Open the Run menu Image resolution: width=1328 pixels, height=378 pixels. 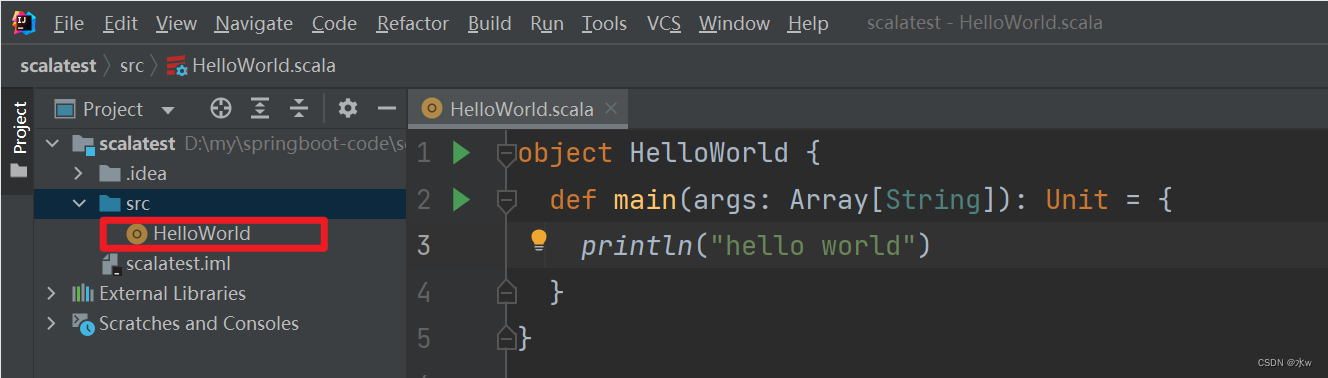click(x=547, y=23)
